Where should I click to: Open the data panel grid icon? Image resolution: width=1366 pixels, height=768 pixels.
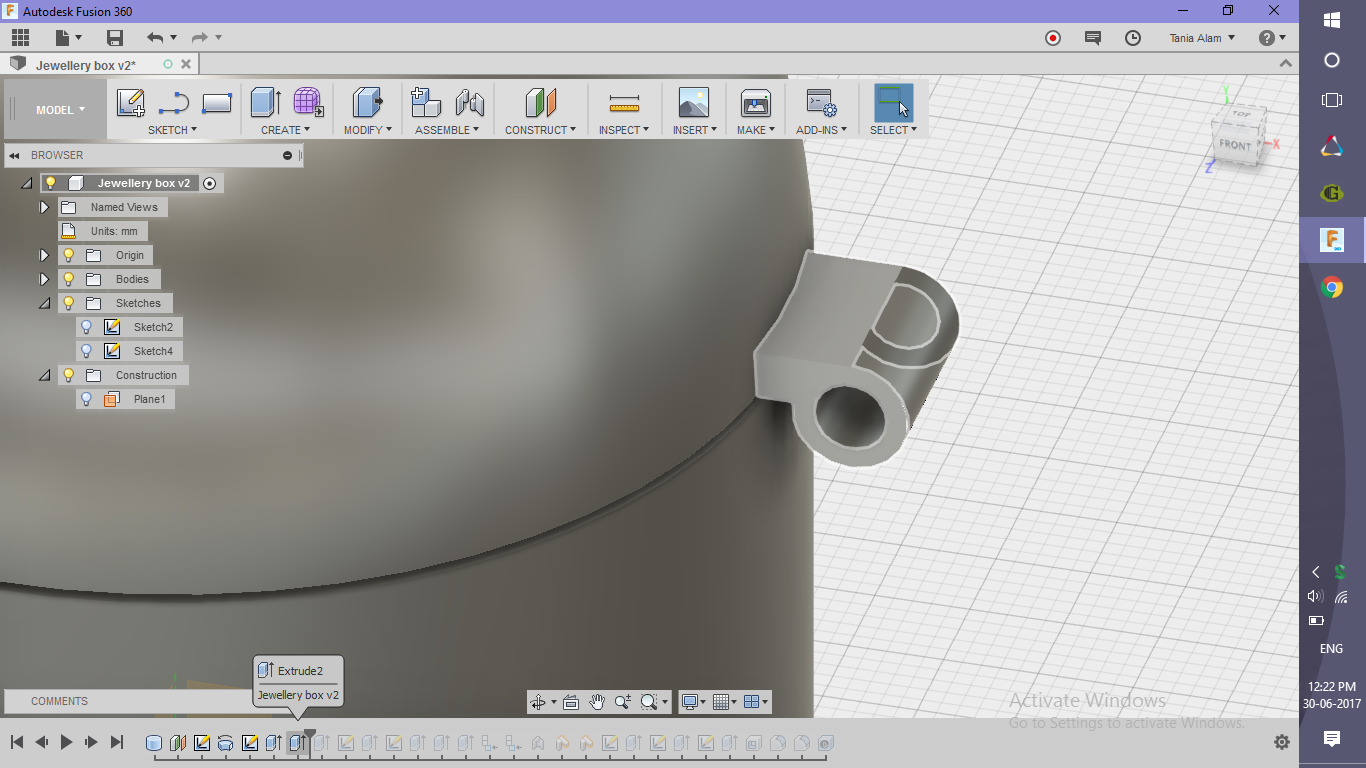[x=21, y=38]
